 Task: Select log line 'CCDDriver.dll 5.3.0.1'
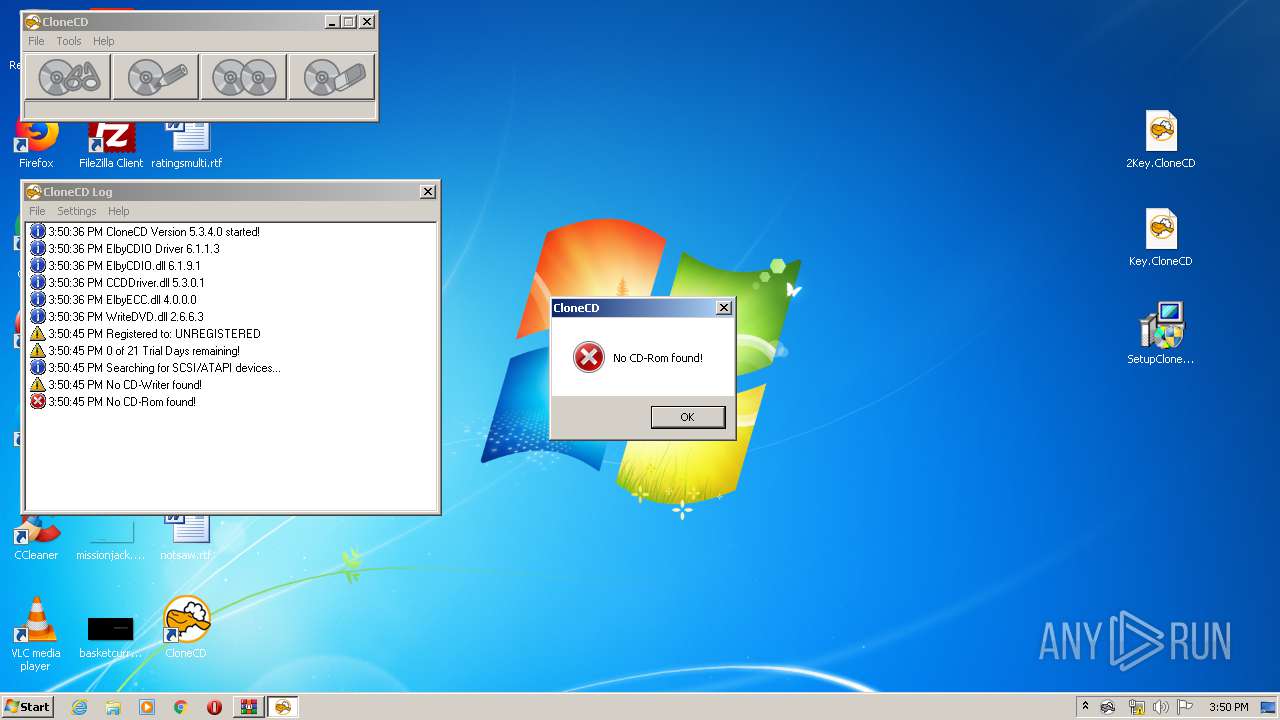point(117,283)
